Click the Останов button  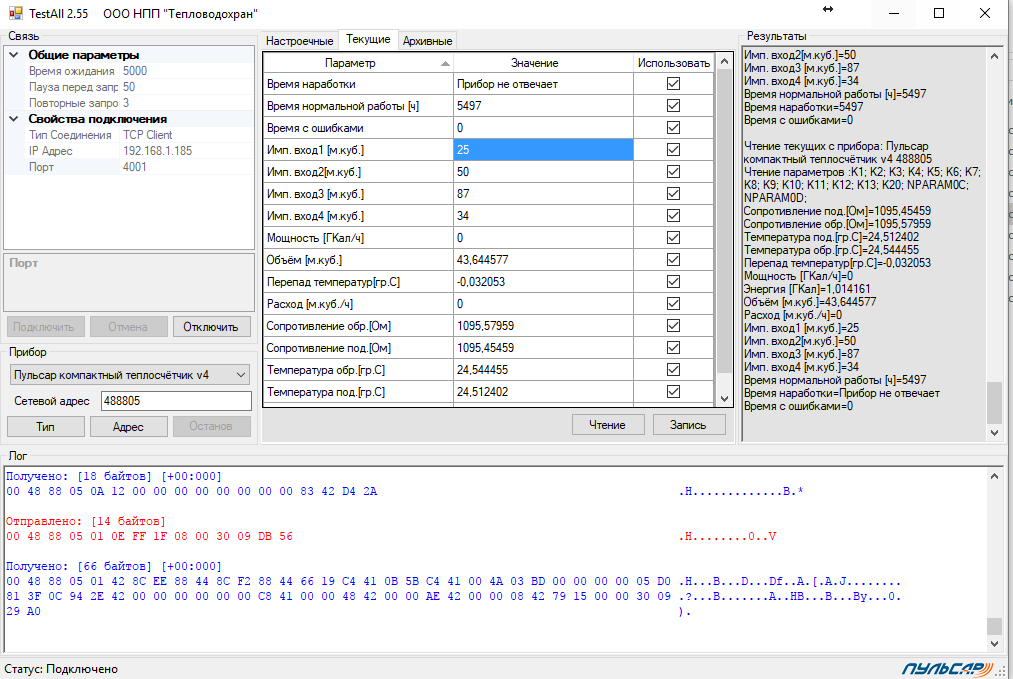click(x=211, y=426)
